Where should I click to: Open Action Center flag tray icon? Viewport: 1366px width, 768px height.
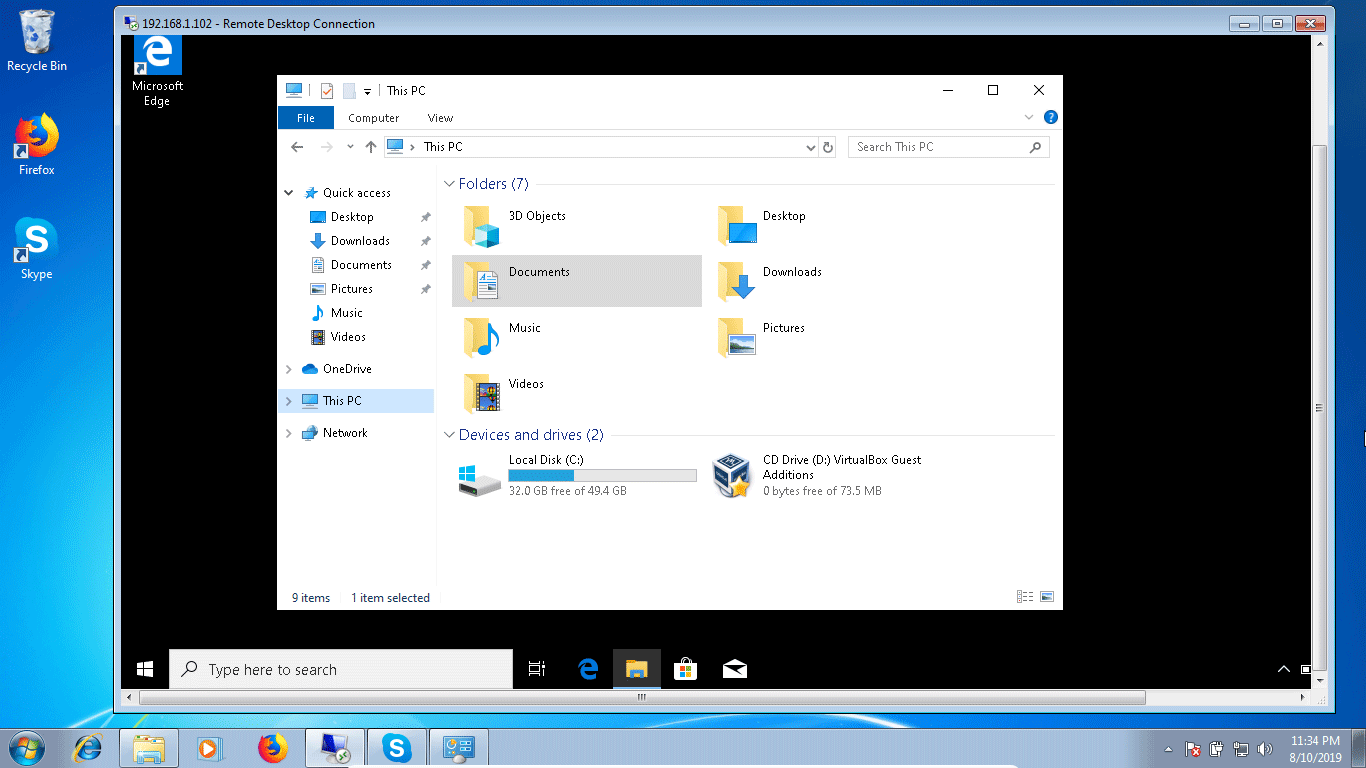click(1192, 749)
